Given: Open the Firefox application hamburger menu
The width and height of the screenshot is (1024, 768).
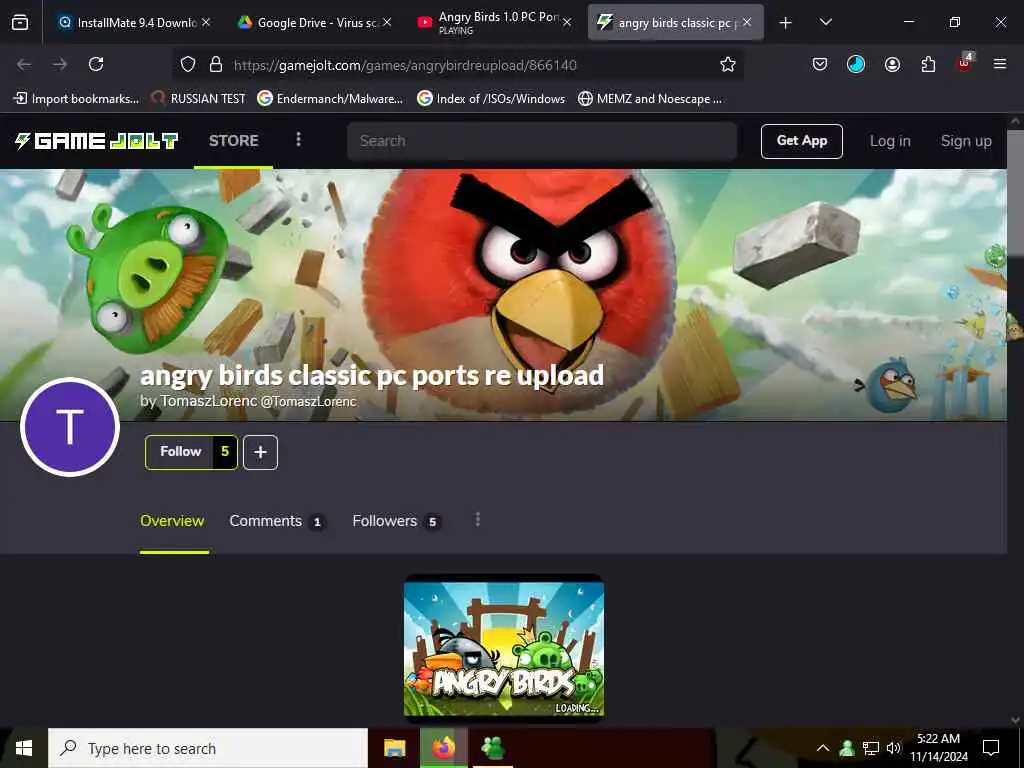Looking at the screenshot, I should pyautogui.click(x=1000, y=64).
